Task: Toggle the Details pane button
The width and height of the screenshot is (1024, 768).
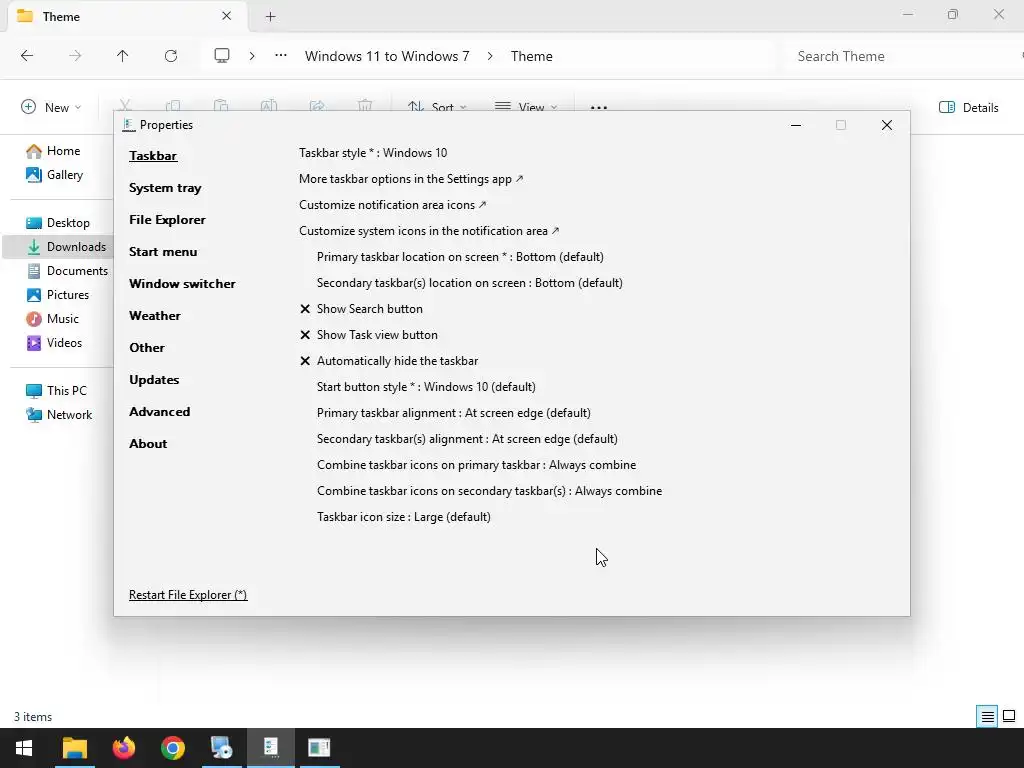Action: (x=968, y=107)
